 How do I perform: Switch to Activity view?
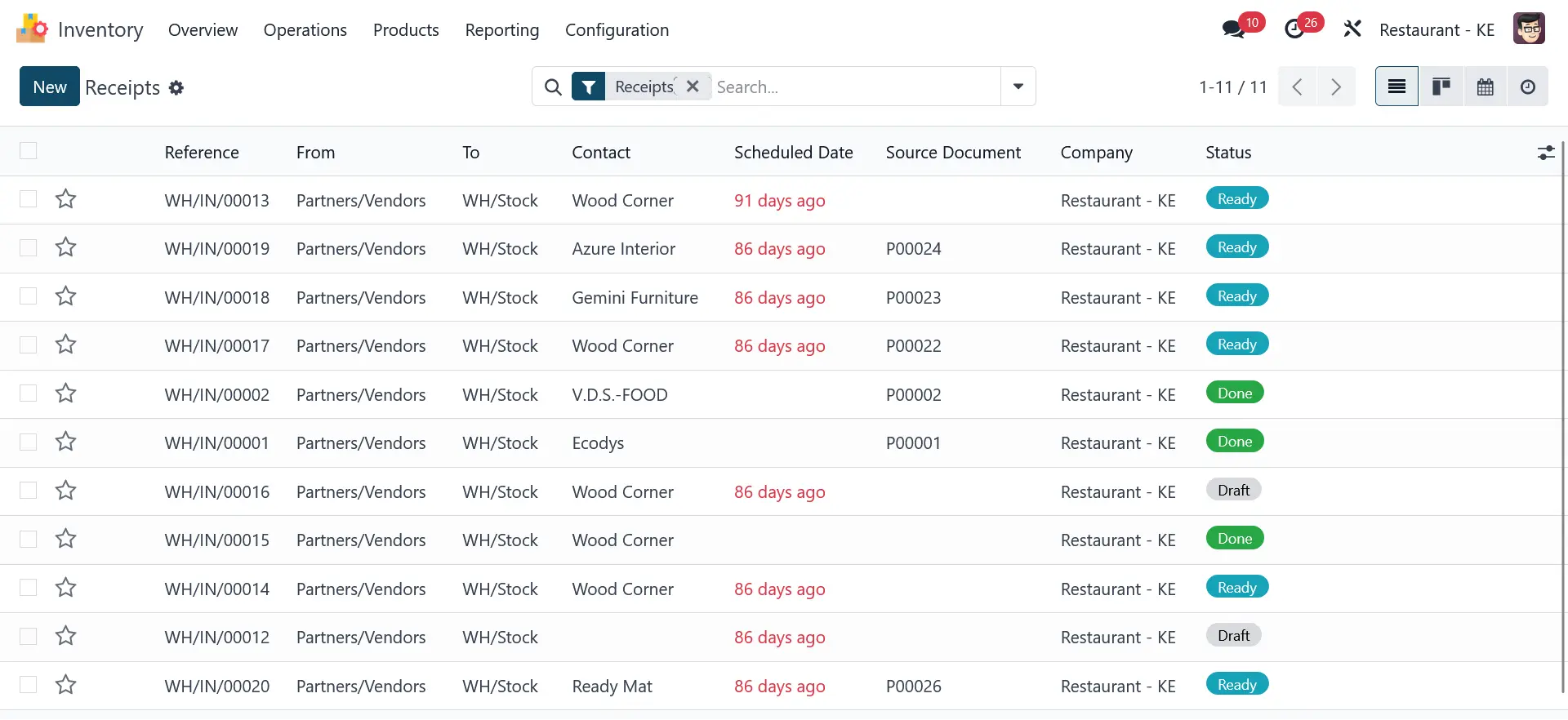point(1527,87)
